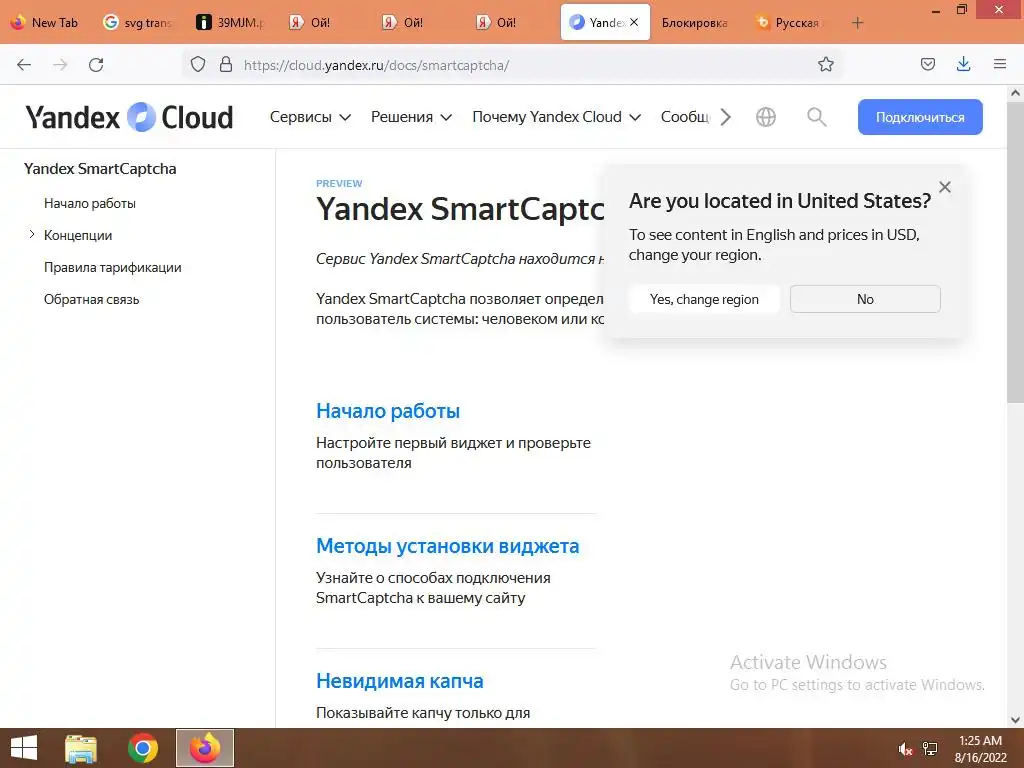
Task: Click the browser Back arrow
Action: click(24, 65)
